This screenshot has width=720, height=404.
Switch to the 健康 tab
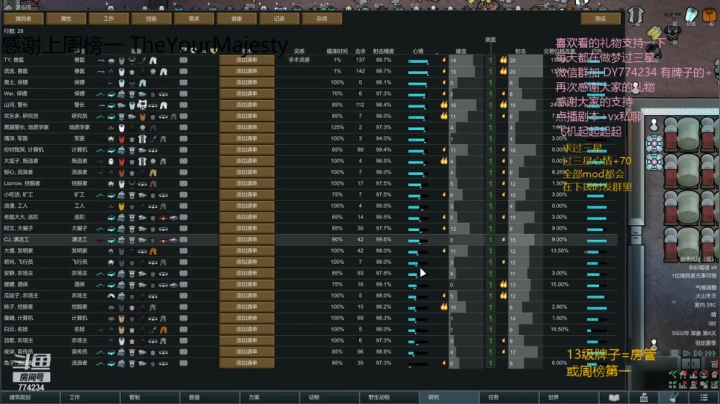pos(236,19)
